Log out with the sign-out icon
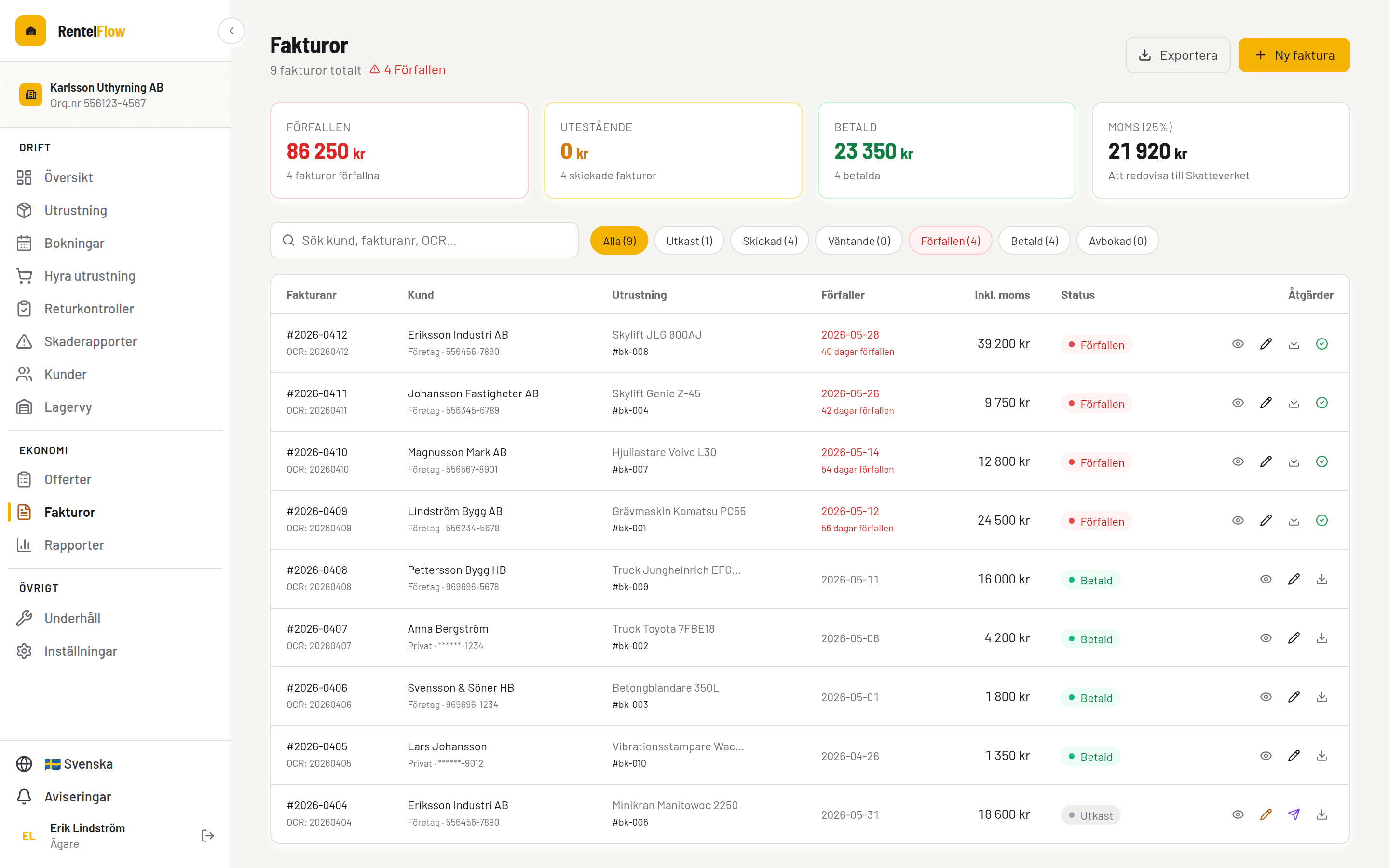This screenshot has width=1389, height=868. (208, 836)
